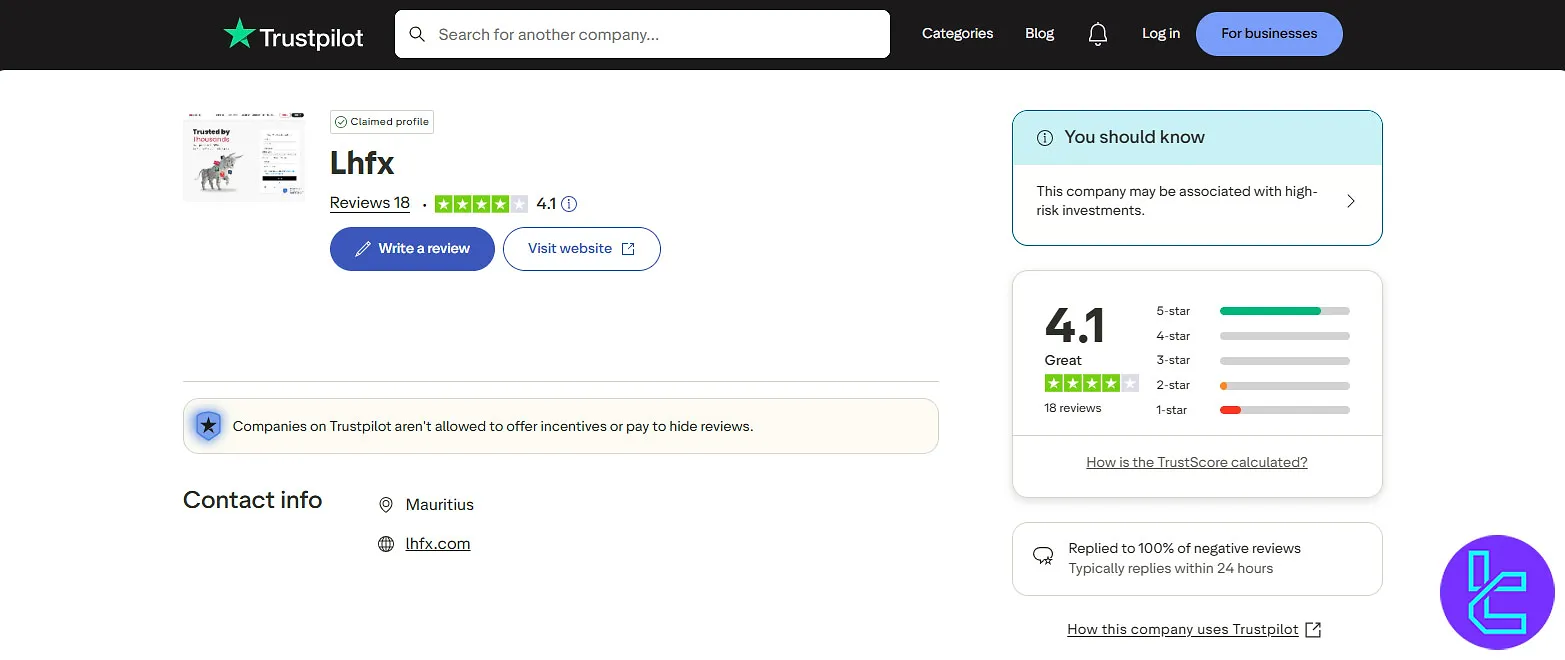Open the notification bell
Screen dimensions: 1565x660
click(x=1097, y=33)
